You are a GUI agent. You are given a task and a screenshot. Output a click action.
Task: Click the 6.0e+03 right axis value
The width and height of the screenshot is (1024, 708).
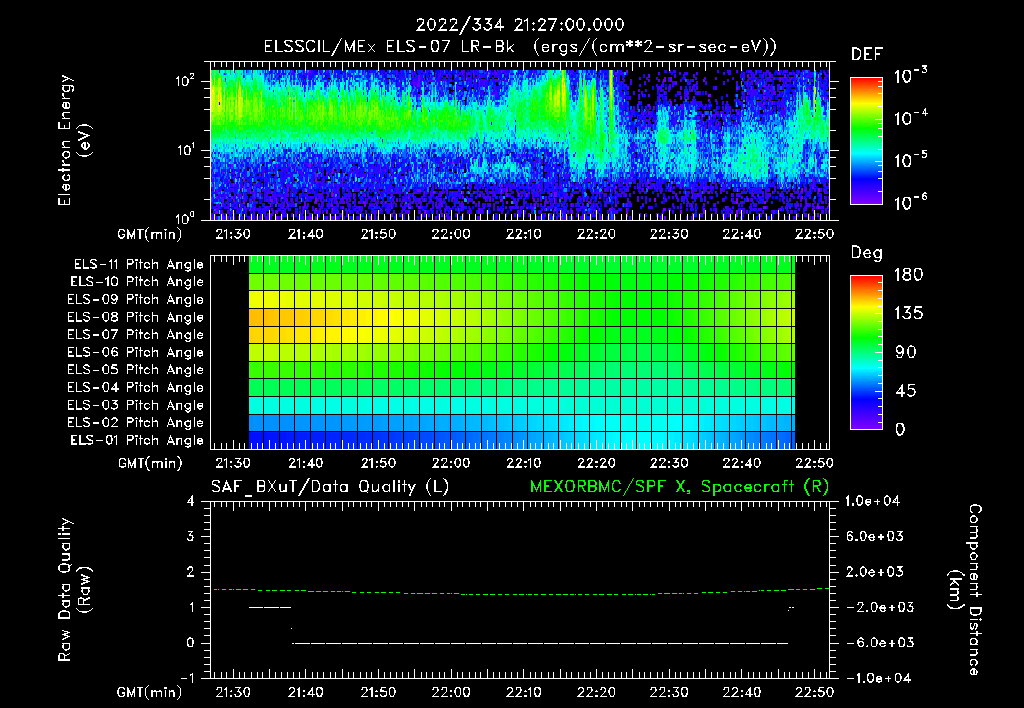click(x=874, y=537)
